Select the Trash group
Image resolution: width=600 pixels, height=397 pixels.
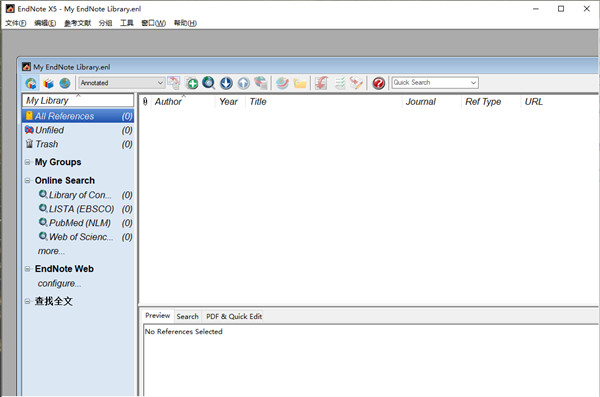point(78,144)
